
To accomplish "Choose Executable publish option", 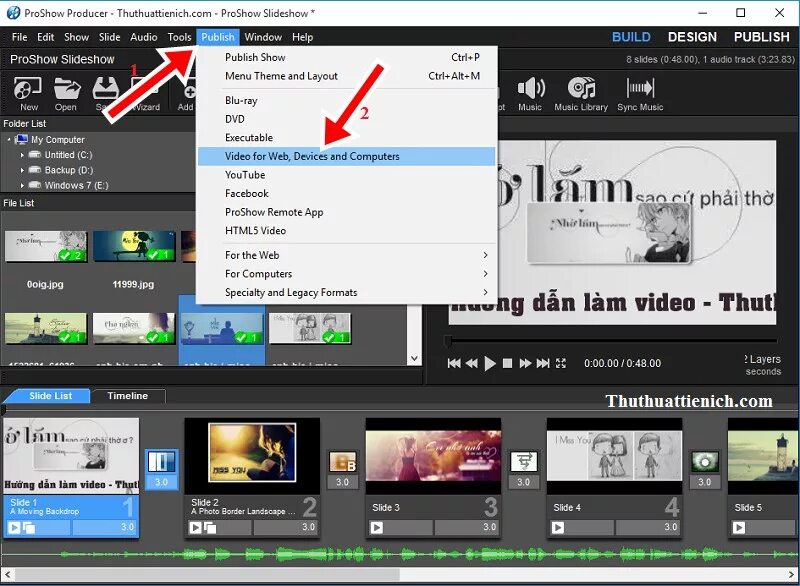I will tap(346, 138).
